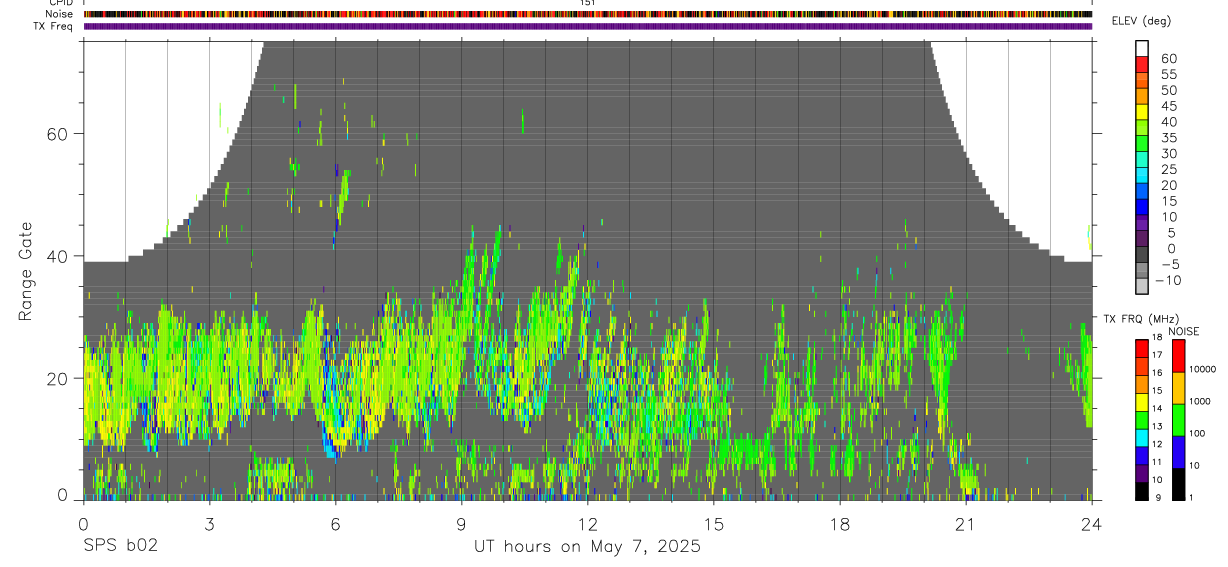Viewport: 1228px width, 567px height.
Task: Click the 9 label on the TX FRQ legend
Action: click(x=1156, y=498)
